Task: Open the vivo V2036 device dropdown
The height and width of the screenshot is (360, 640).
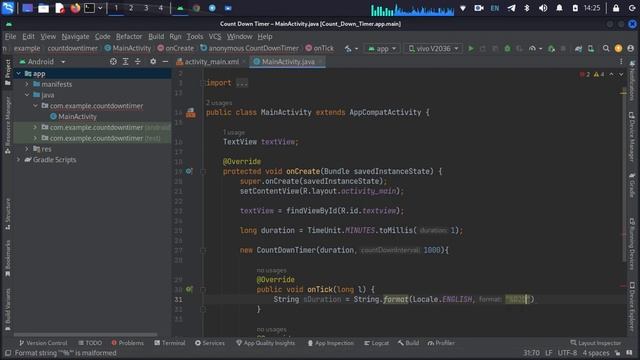Action: click(x=433, y=49)
